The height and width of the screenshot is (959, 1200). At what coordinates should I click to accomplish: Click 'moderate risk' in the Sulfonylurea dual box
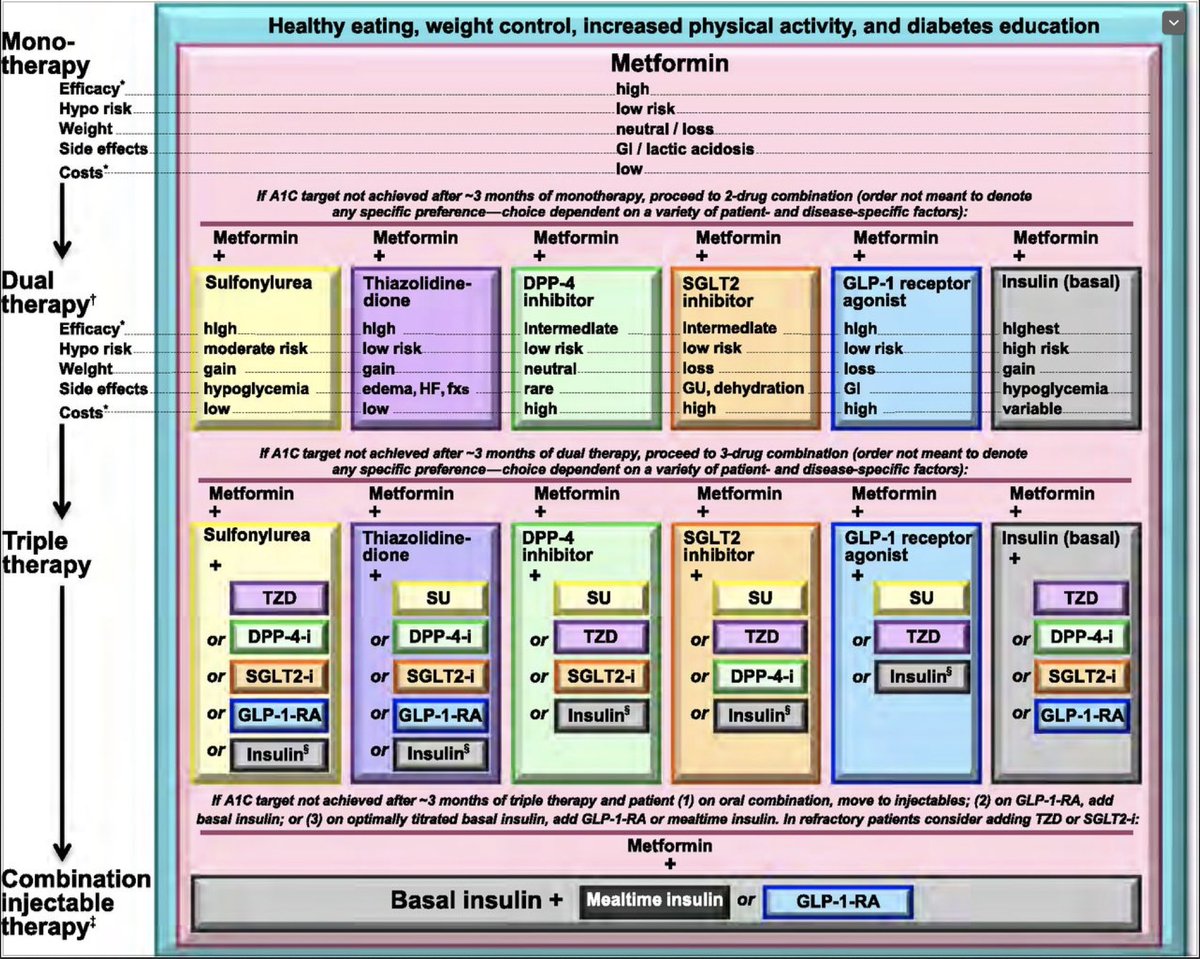coord(256,349)
